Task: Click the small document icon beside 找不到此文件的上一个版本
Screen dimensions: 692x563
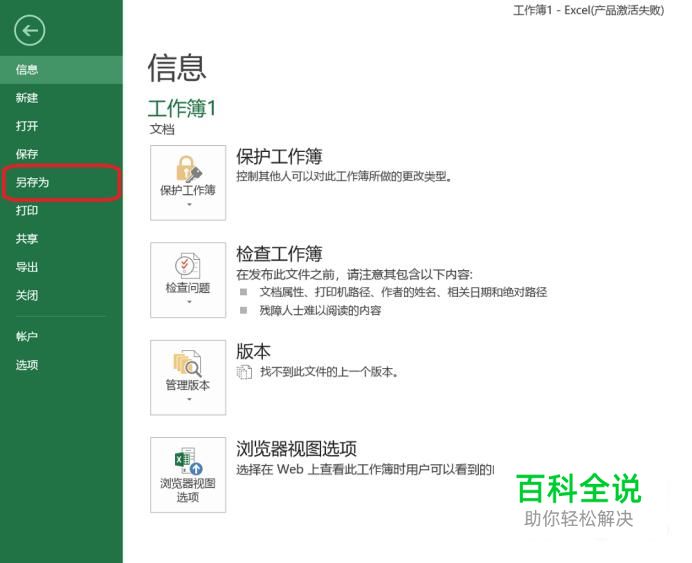Action: [244, 372]
